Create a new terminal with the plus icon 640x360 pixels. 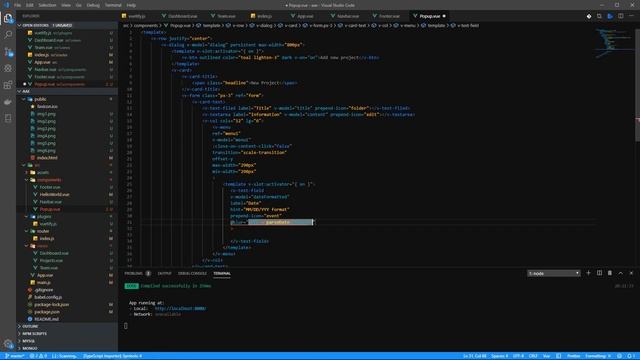coord(588,273)
